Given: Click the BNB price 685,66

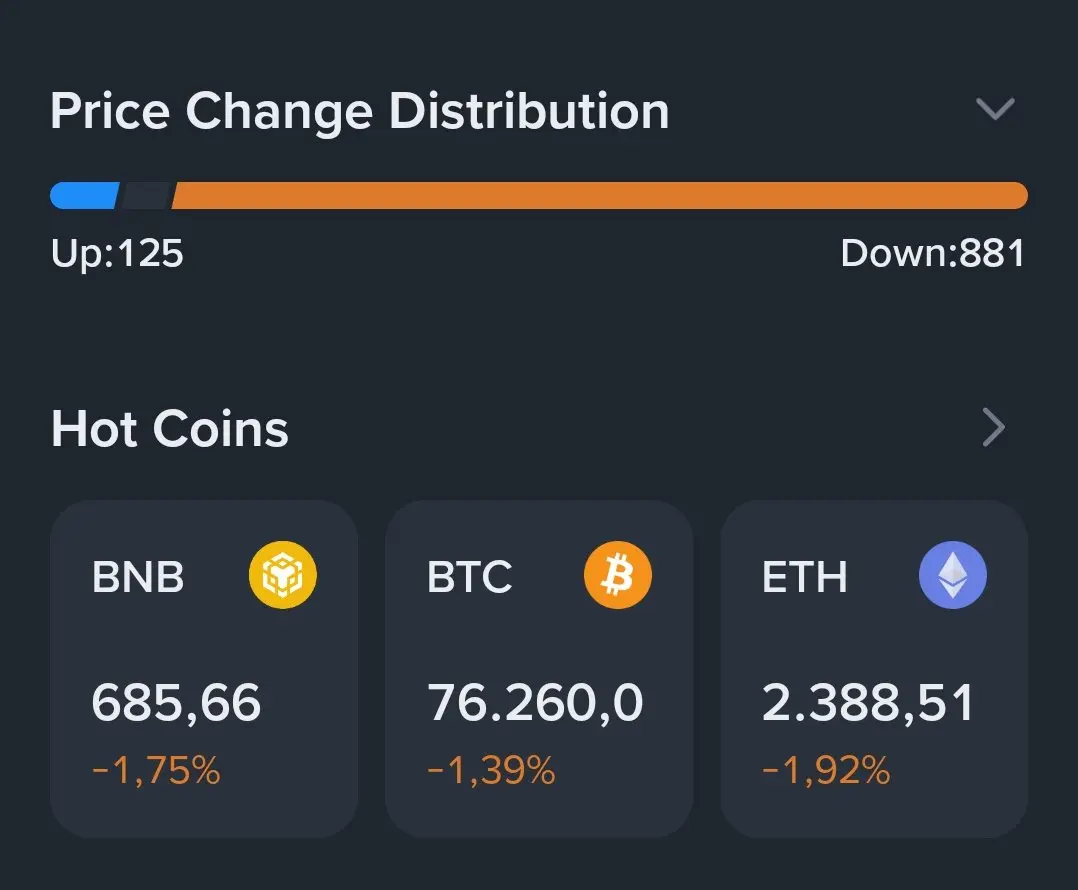Looking at the screenshot, I should [176, 702].
